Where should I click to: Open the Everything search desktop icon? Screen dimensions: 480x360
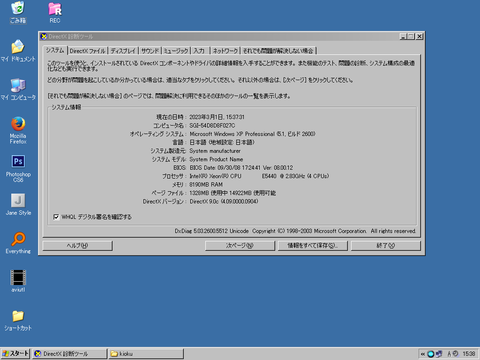pyautogui.click(x=18, y=243)
